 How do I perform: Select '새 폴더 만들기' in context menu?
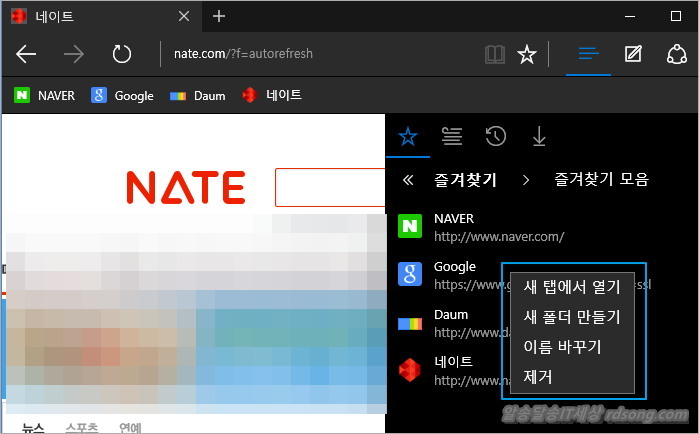point(571,317)
